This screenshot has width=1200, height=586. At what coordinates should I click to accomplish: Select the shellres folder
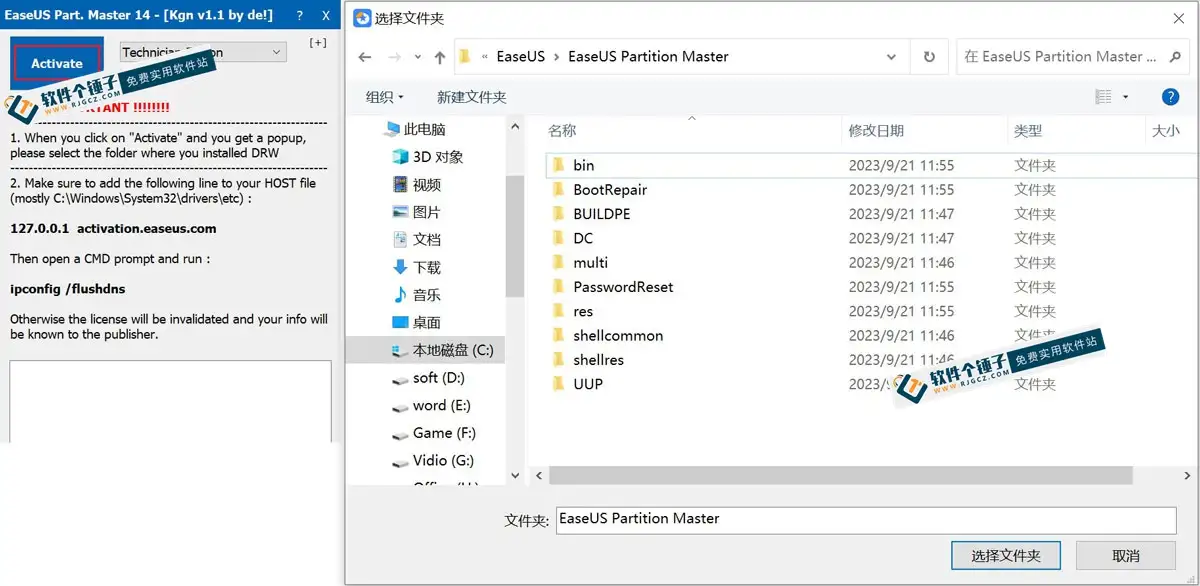(x=598, y=360)
